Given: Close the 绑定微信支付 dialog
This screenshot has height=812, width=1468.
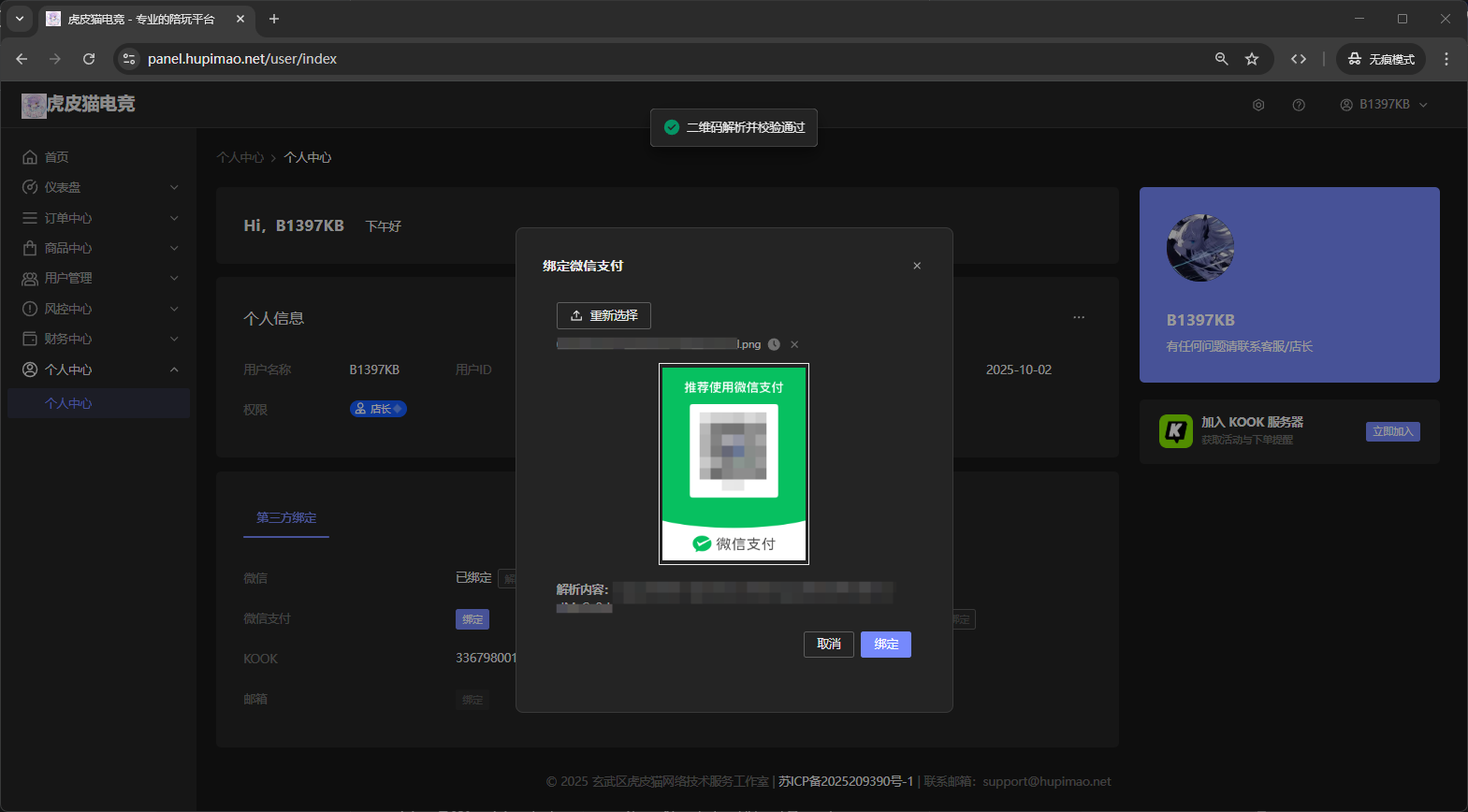Looking at the screenshot, I should pyautogui.click(x=917, y=266).
